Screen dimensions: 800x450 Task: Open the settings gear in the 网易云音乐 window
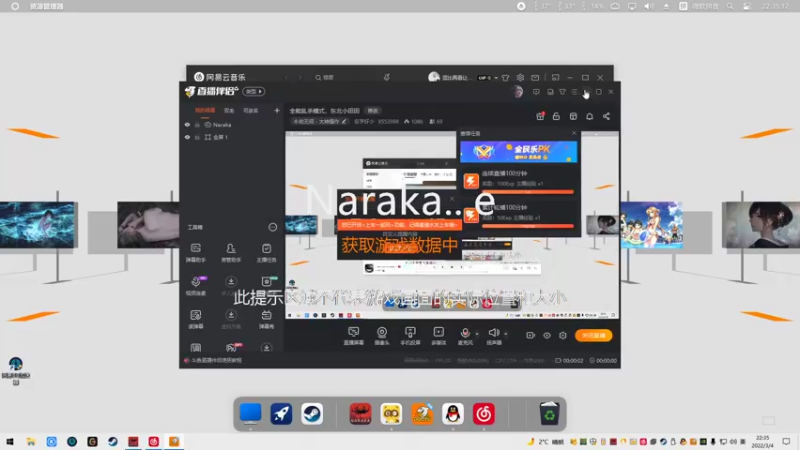click(x=520, y=78)
